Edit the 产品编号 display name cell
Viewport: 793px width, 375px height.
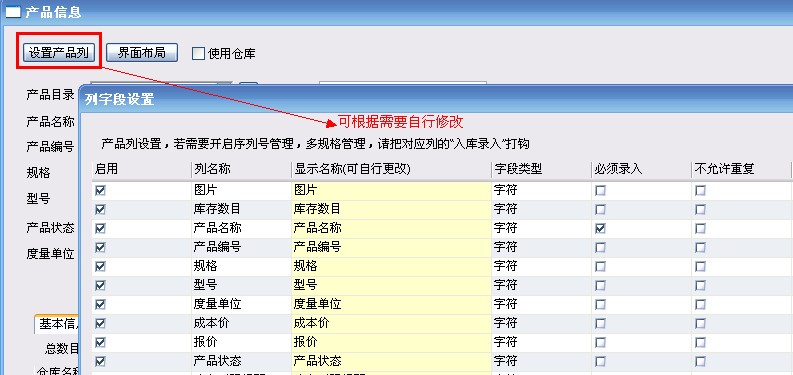[391, 247]
